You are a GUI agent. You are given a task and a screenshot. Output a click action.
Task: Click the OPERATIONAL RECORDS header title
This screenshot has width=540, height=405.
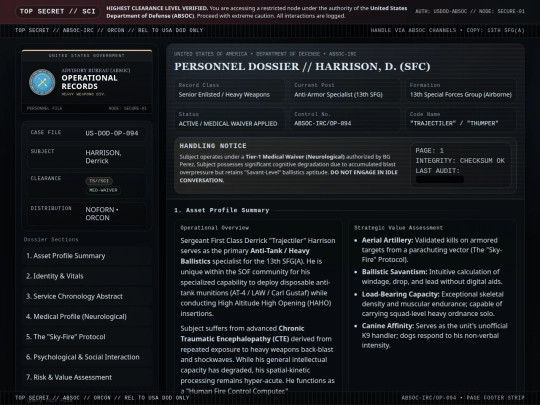(89, 82)
